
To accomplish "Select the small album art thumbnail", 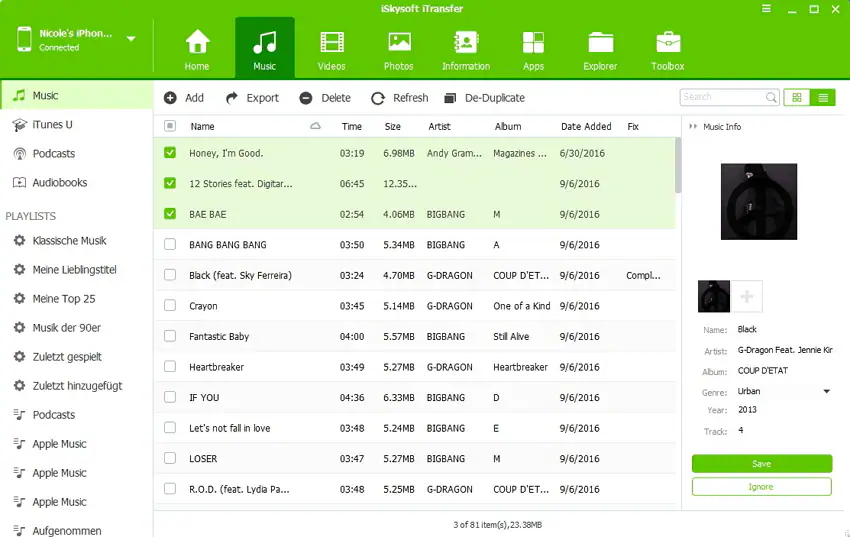I will point(713,296).
